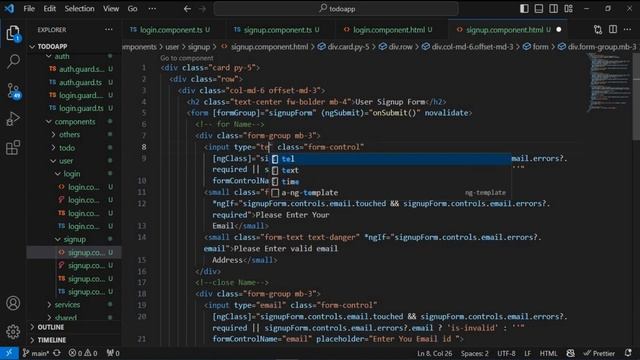This screenshot has height=360, width=640.
Task: Open the remote window indicator
Action: point(9,353)
